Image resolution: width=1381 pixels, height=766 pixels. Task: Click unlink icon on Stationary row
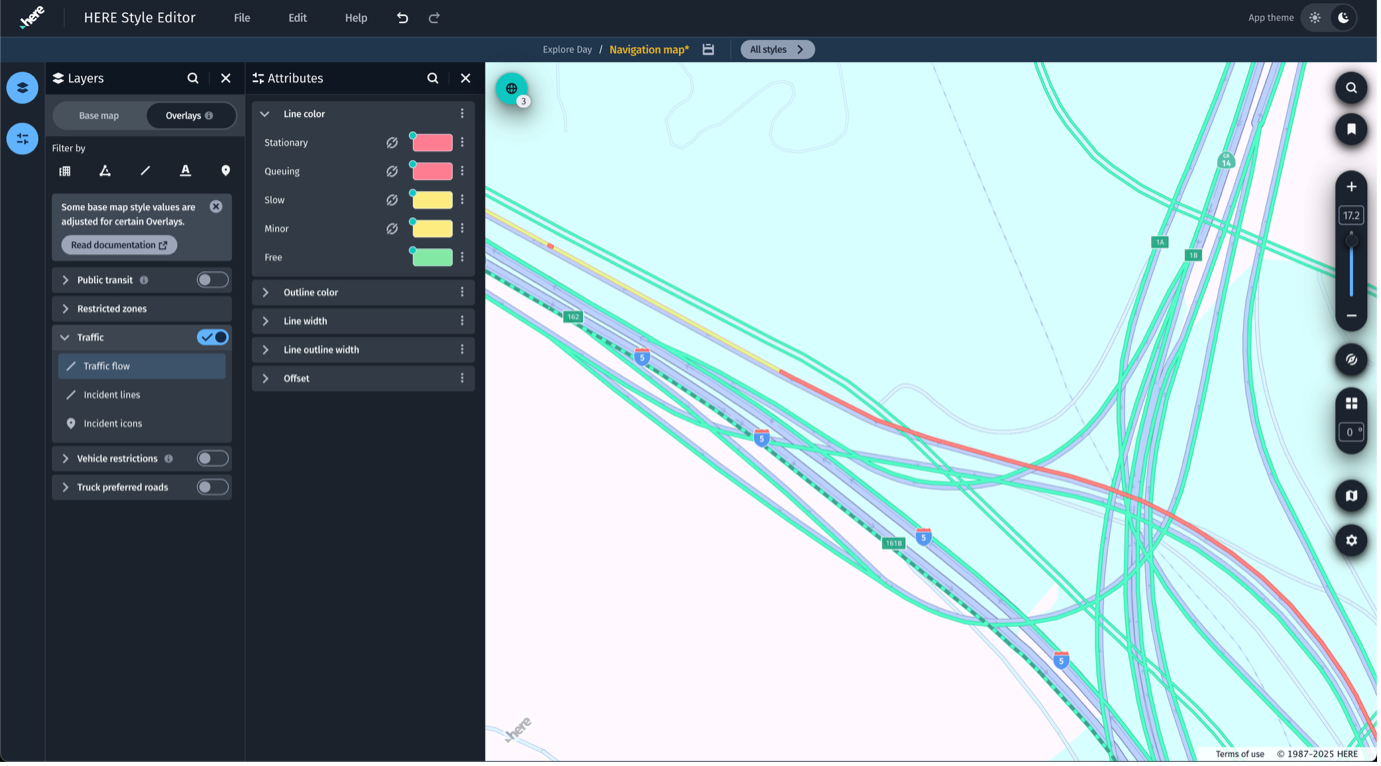coord(393,143)
